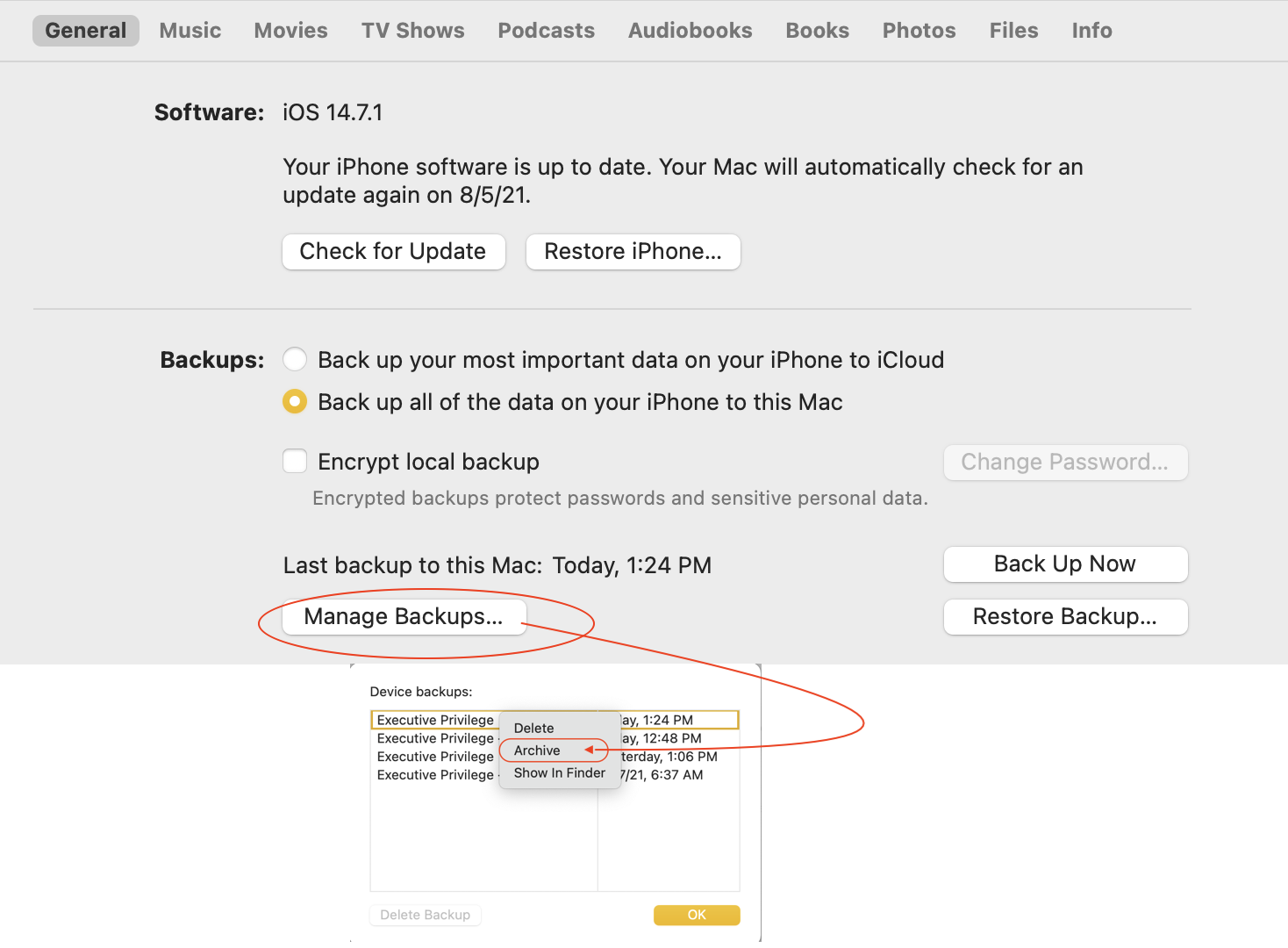1288x948 pixels.
Task: Choose back up to this Mac option
Action: (295, 402)
